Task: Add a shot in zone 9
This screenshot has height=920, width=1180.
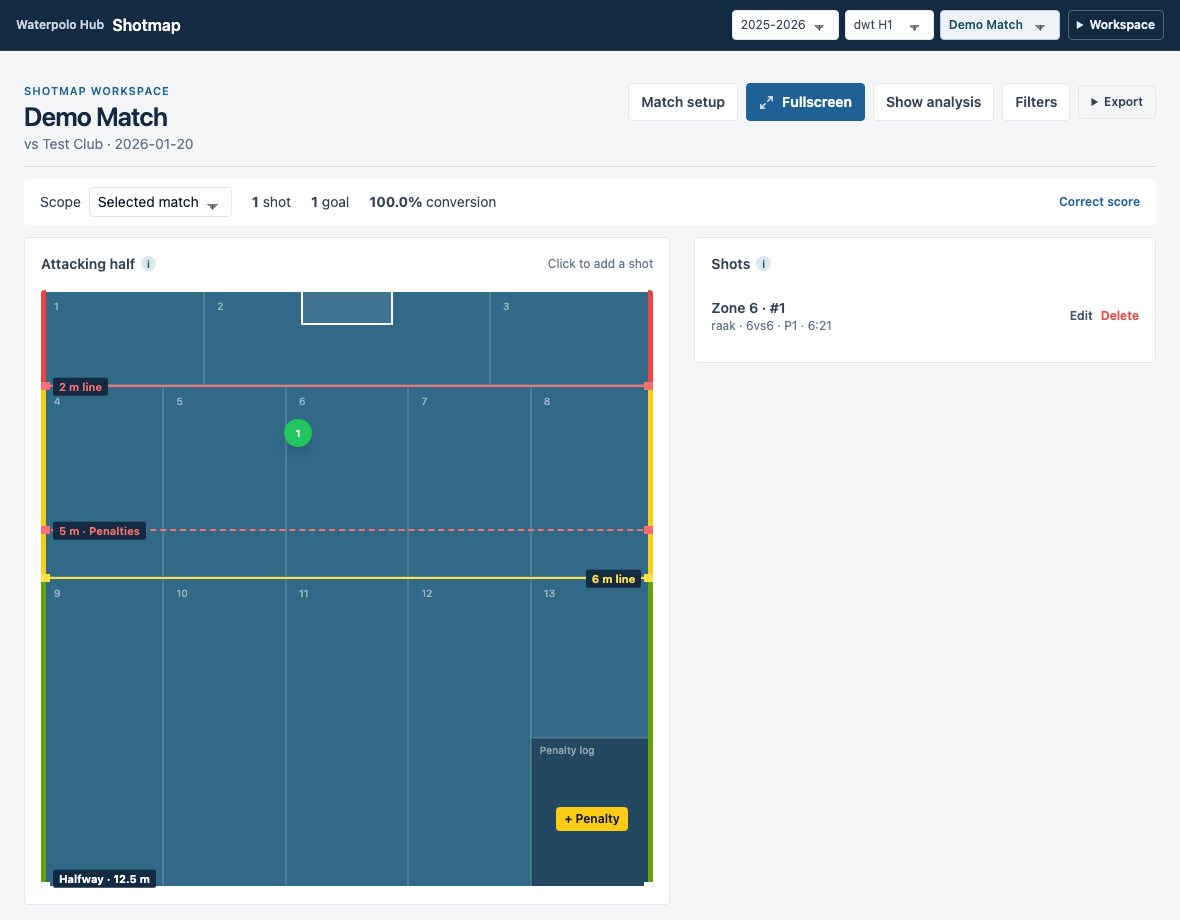Action: click(105, 732)
